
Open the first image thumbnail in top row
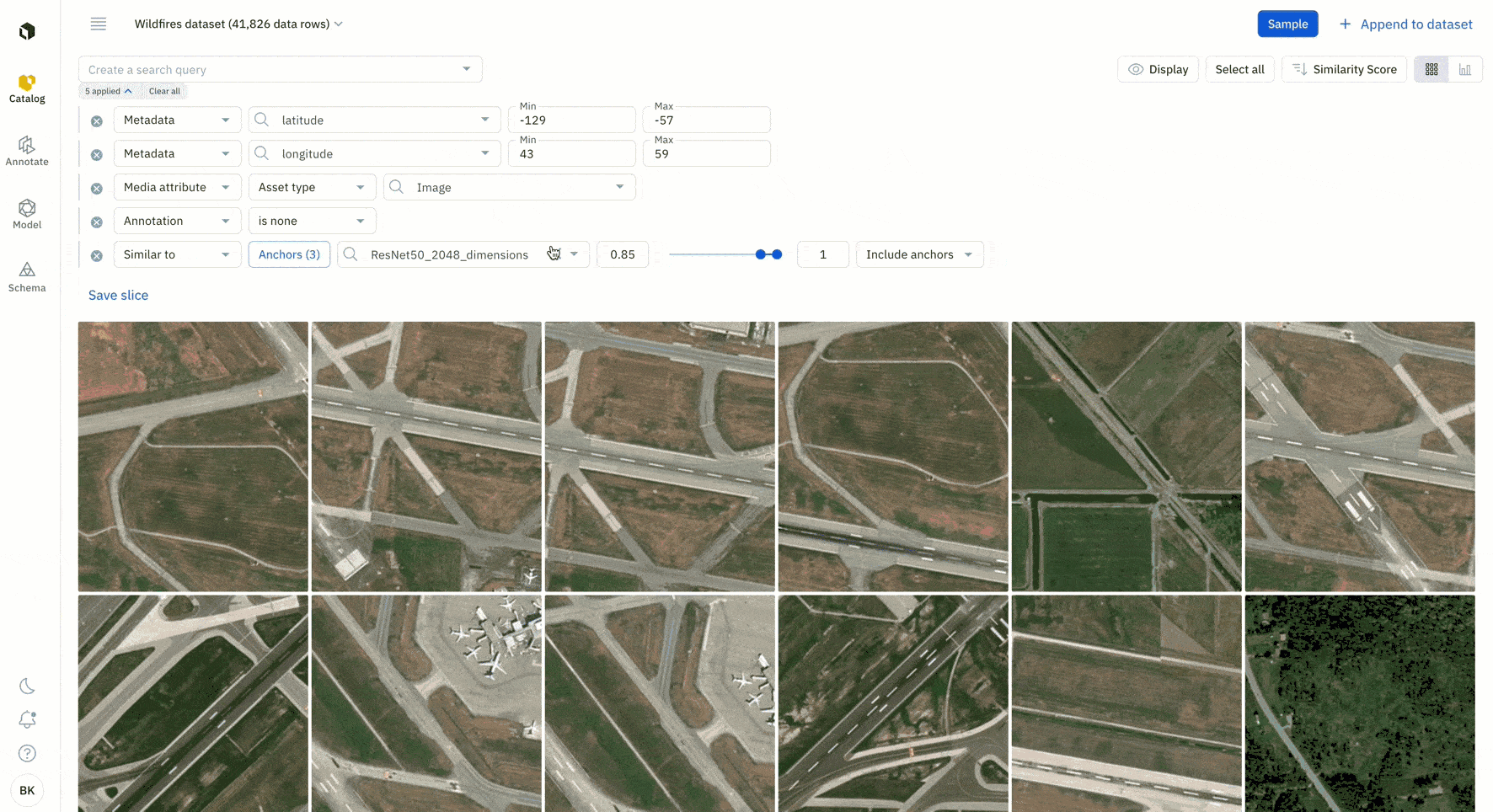tap(193, 457)
